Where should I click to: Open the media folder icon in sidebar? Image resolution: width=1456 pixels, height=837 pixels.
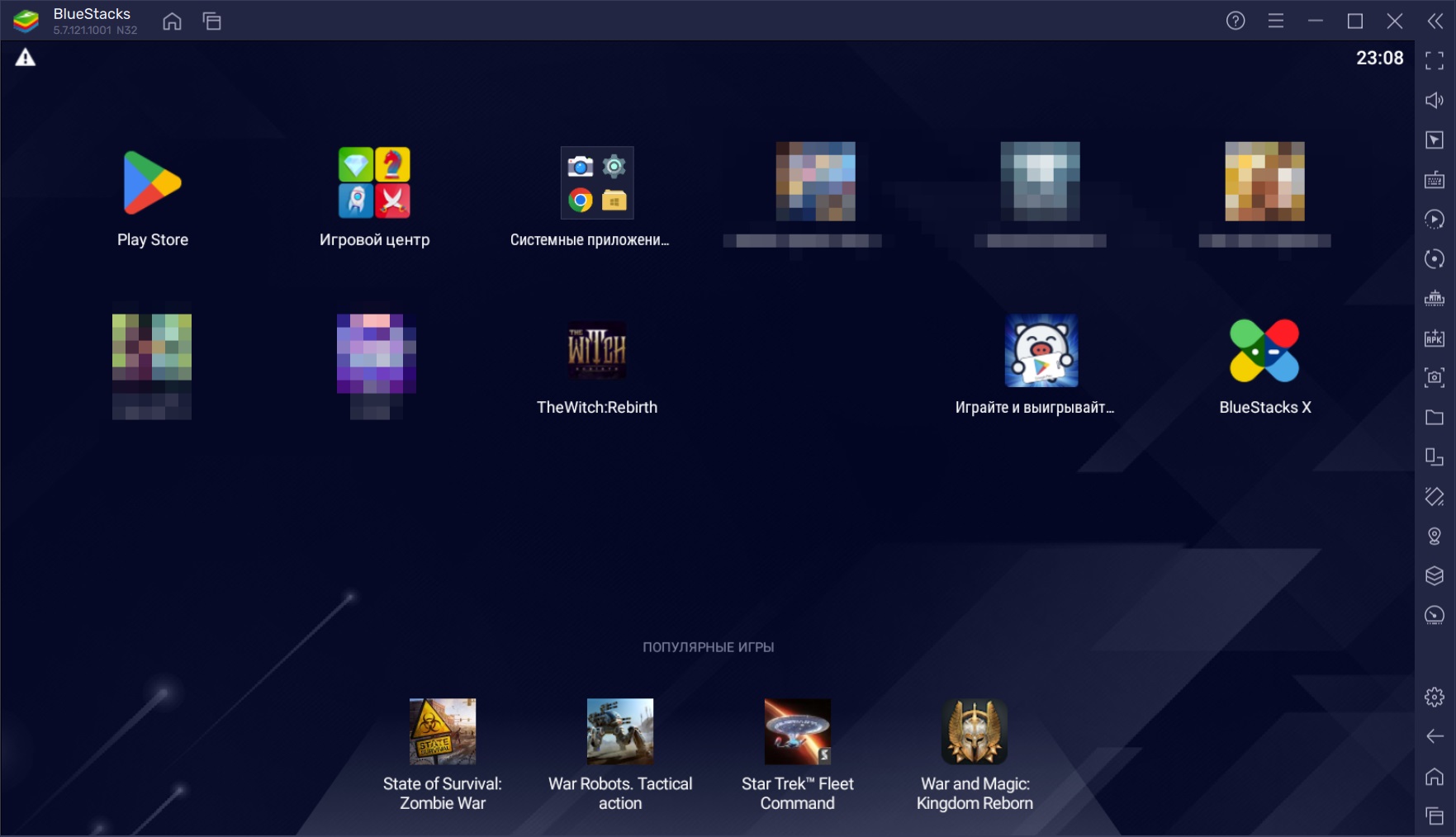tap(1435, 417)
